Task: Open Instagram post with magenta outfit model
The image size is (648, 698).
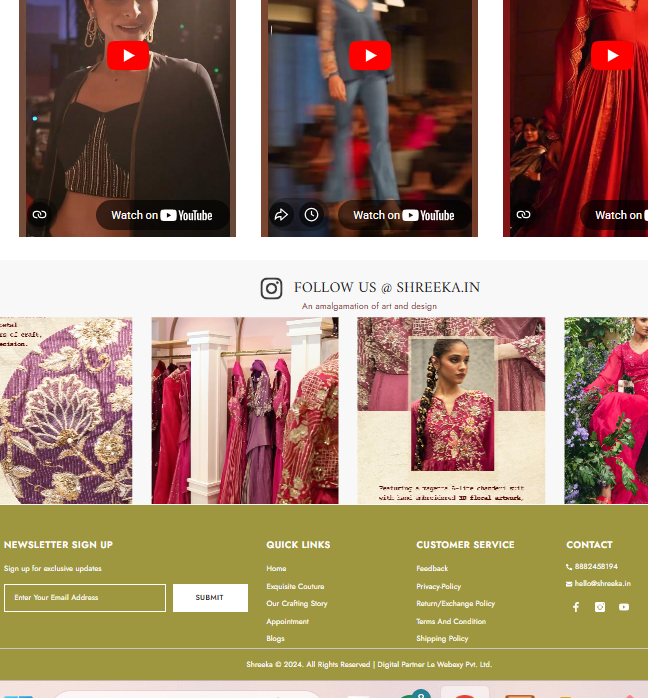Action: 451,411
